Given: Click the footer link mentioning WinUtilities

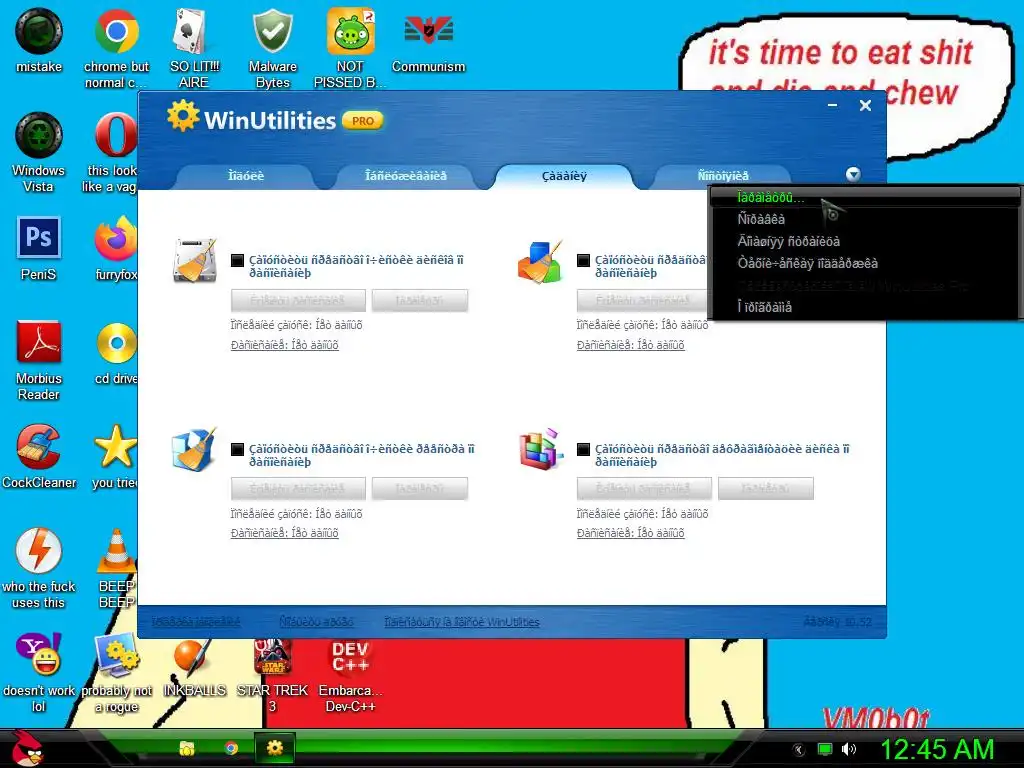Looking at the screenshot, I should 462,622.
